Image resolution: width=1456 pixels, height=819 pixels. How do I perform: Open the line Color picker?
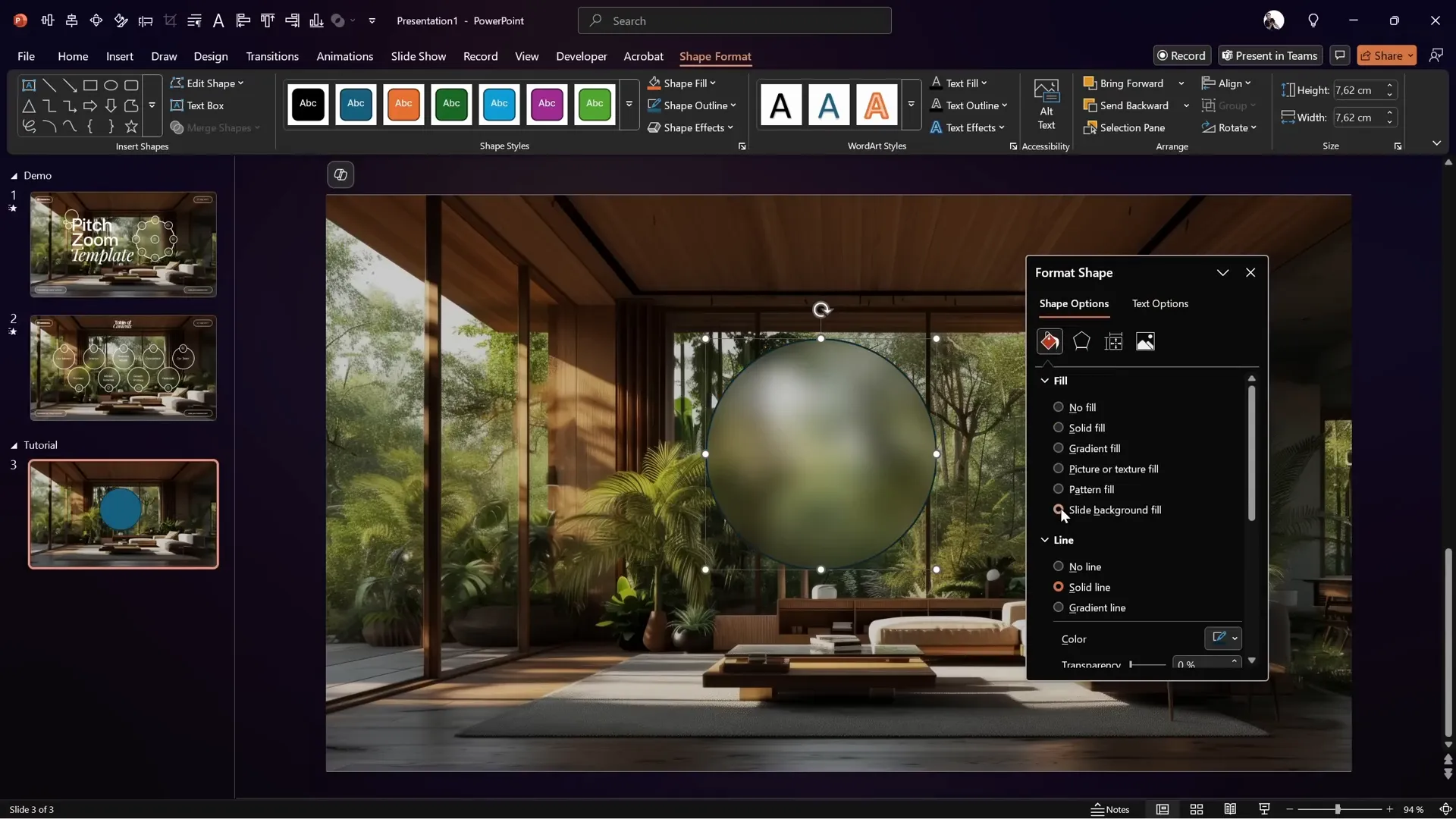coord(1223,639)
